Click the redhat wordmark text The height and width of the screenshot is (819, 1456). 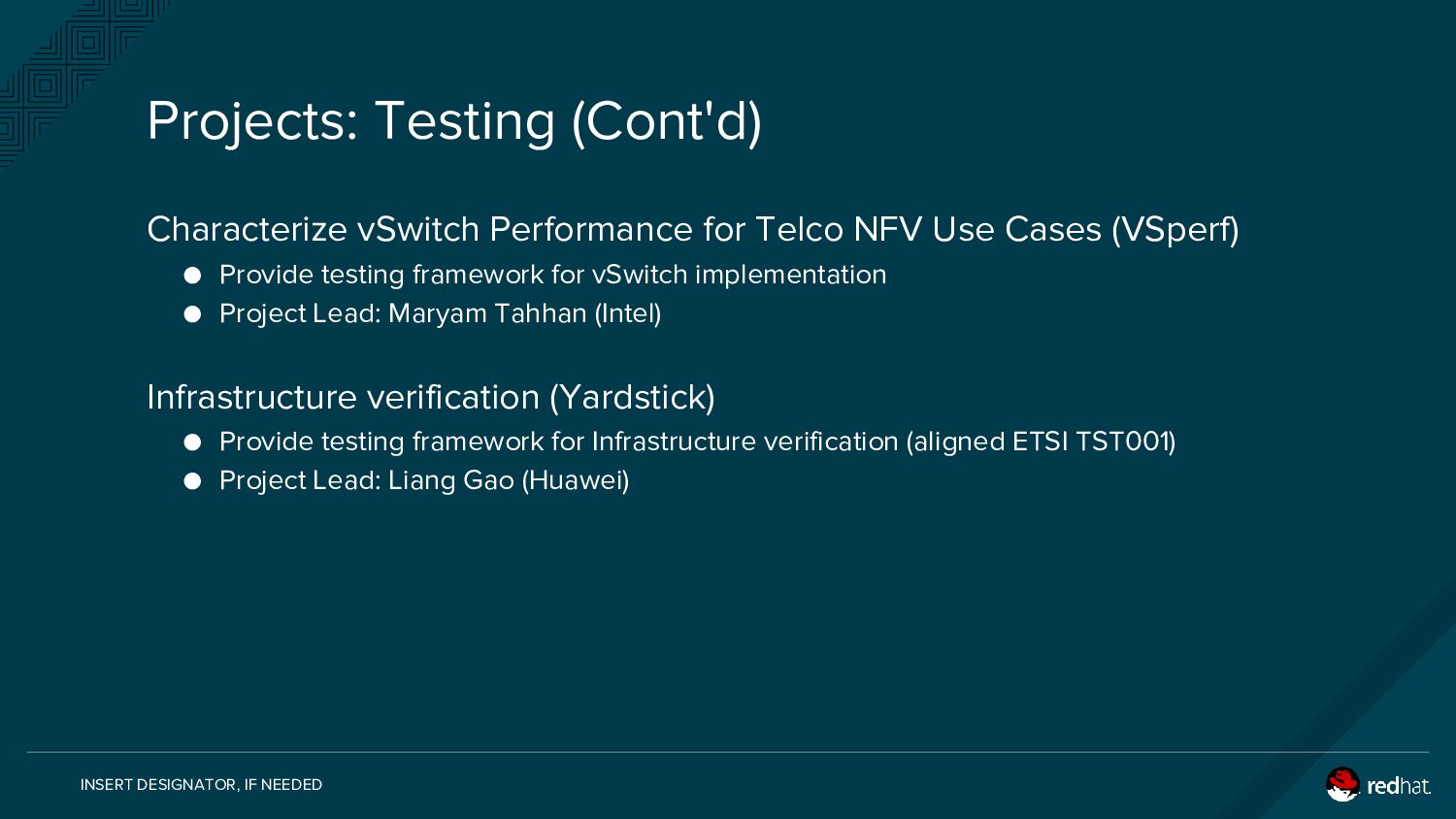pyautogui.click(x=1399, y=786)
